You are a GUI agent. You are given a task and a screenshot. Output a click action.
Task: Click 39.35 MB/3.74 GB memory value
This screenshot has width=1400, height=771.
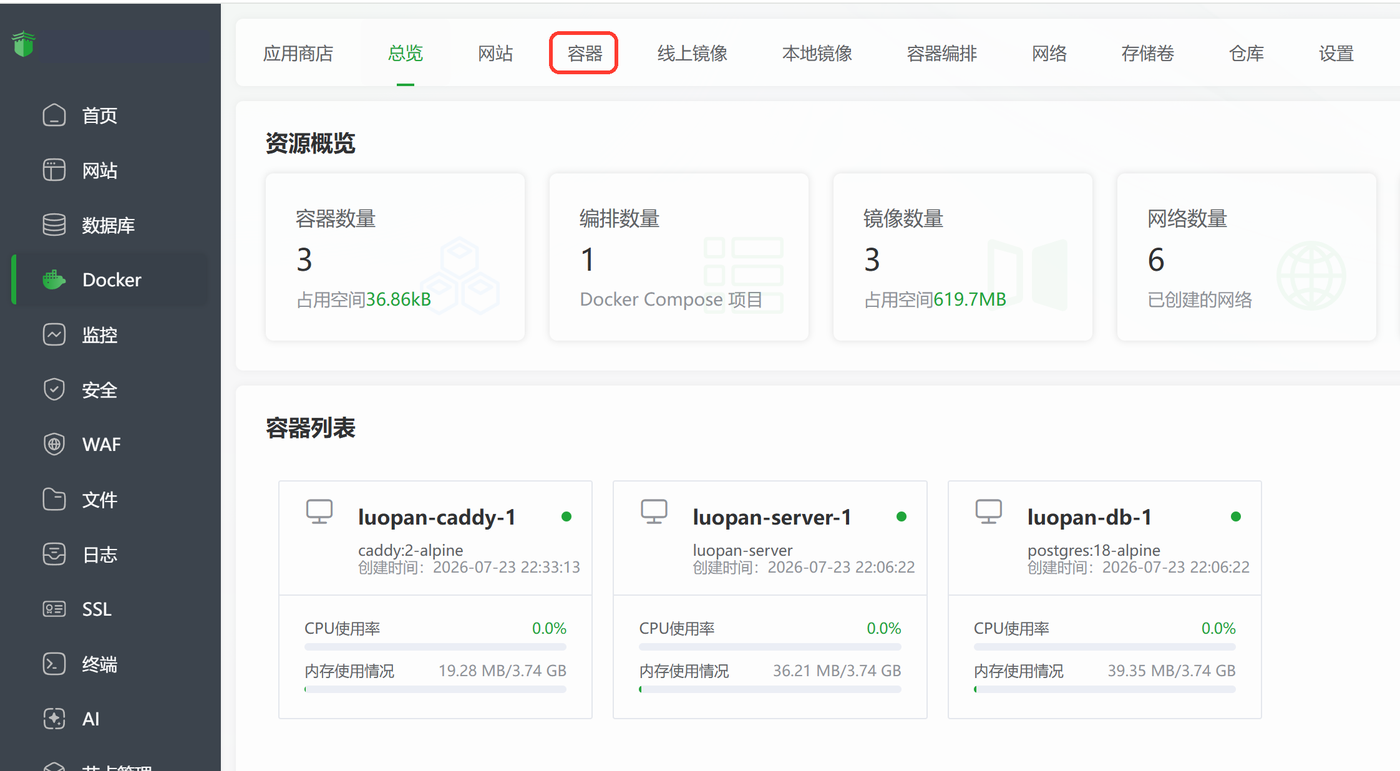[x=1172, y=671]
